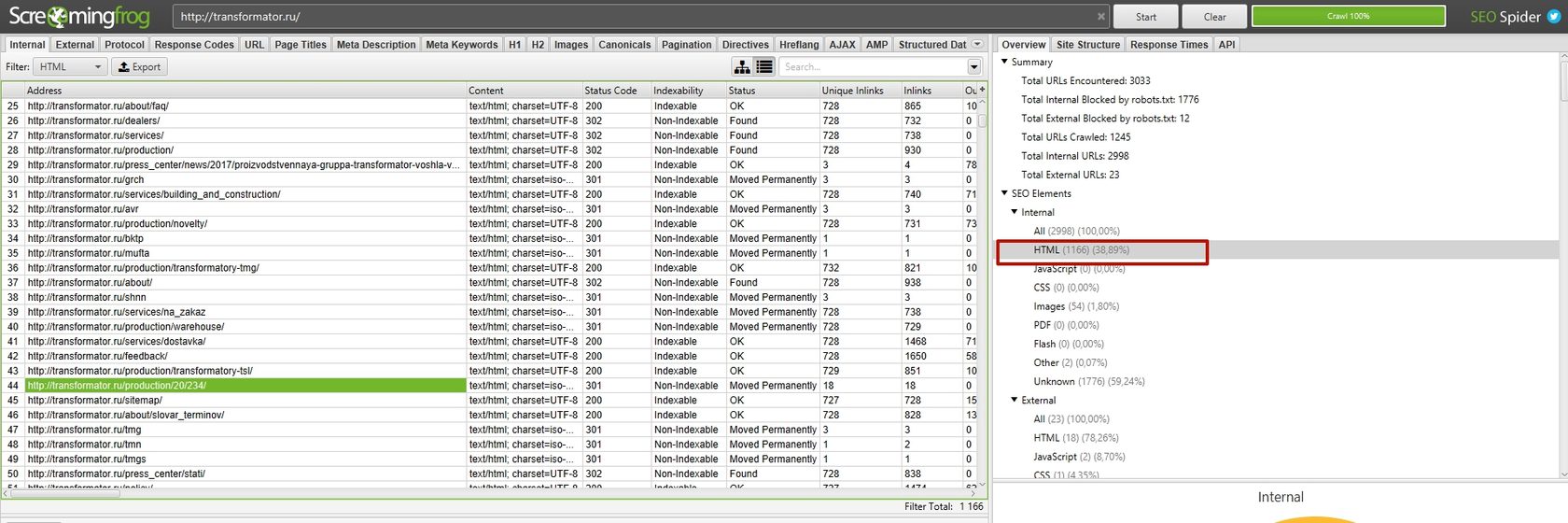Switch to AJAX tab
1568x523 pixels.
842,44
